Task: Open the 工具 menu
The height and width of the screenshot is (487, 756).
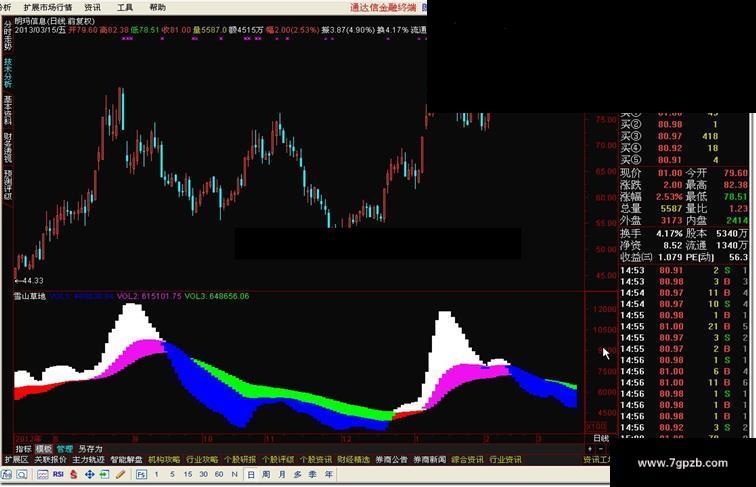Action: [125, 7]
